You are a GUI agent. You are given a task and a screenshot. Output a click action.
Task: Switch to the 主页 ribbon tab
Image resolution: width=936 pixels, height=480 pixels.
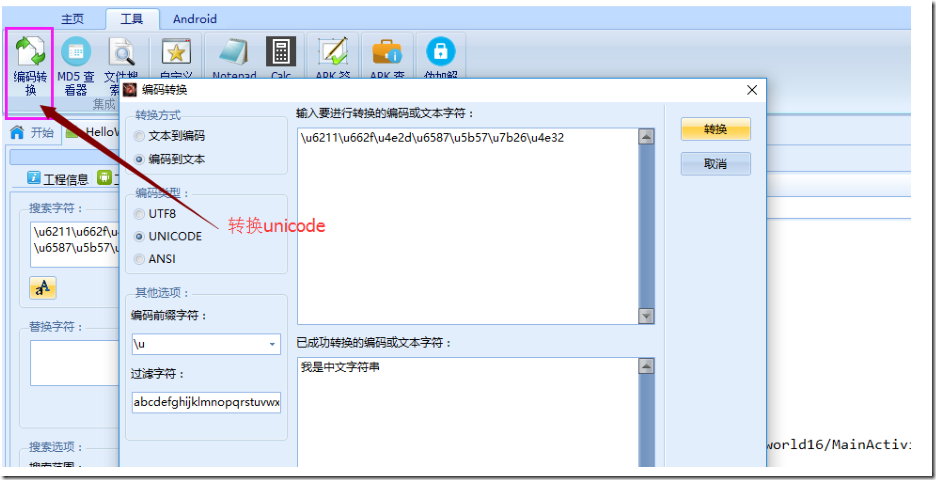(73, 19)
